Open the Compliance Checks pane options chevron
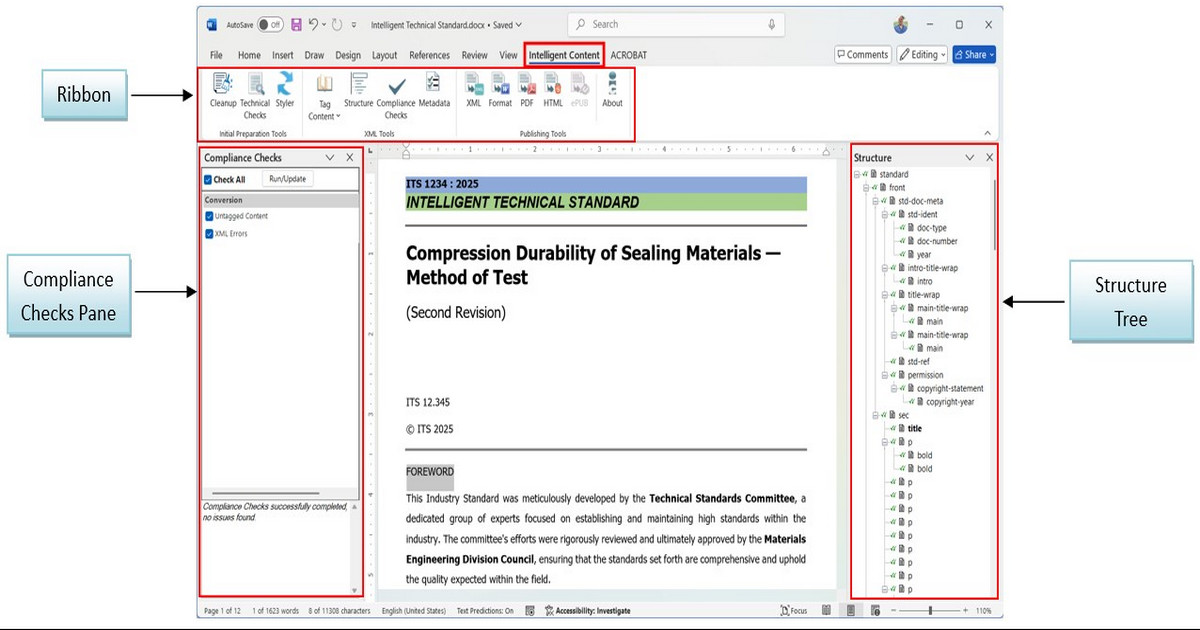The width and height of the screenshot is (1200, 630). [x=329, y=157]
